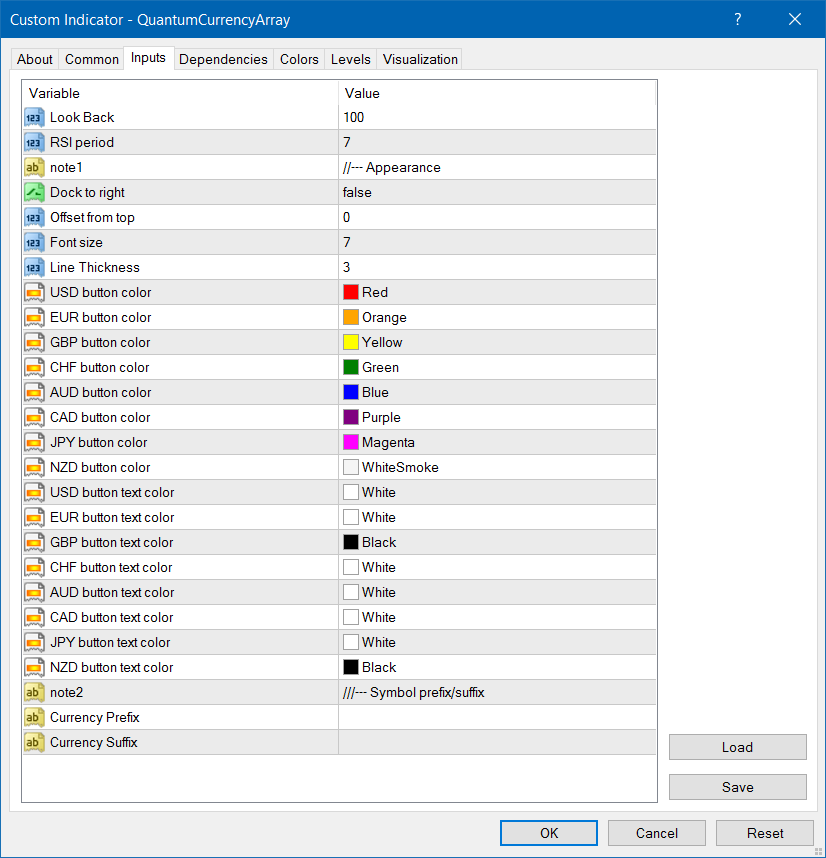The width and height of the screenshot is (826, 858).
Task: Switch to the Colors tab
Action: coord(299,59)
